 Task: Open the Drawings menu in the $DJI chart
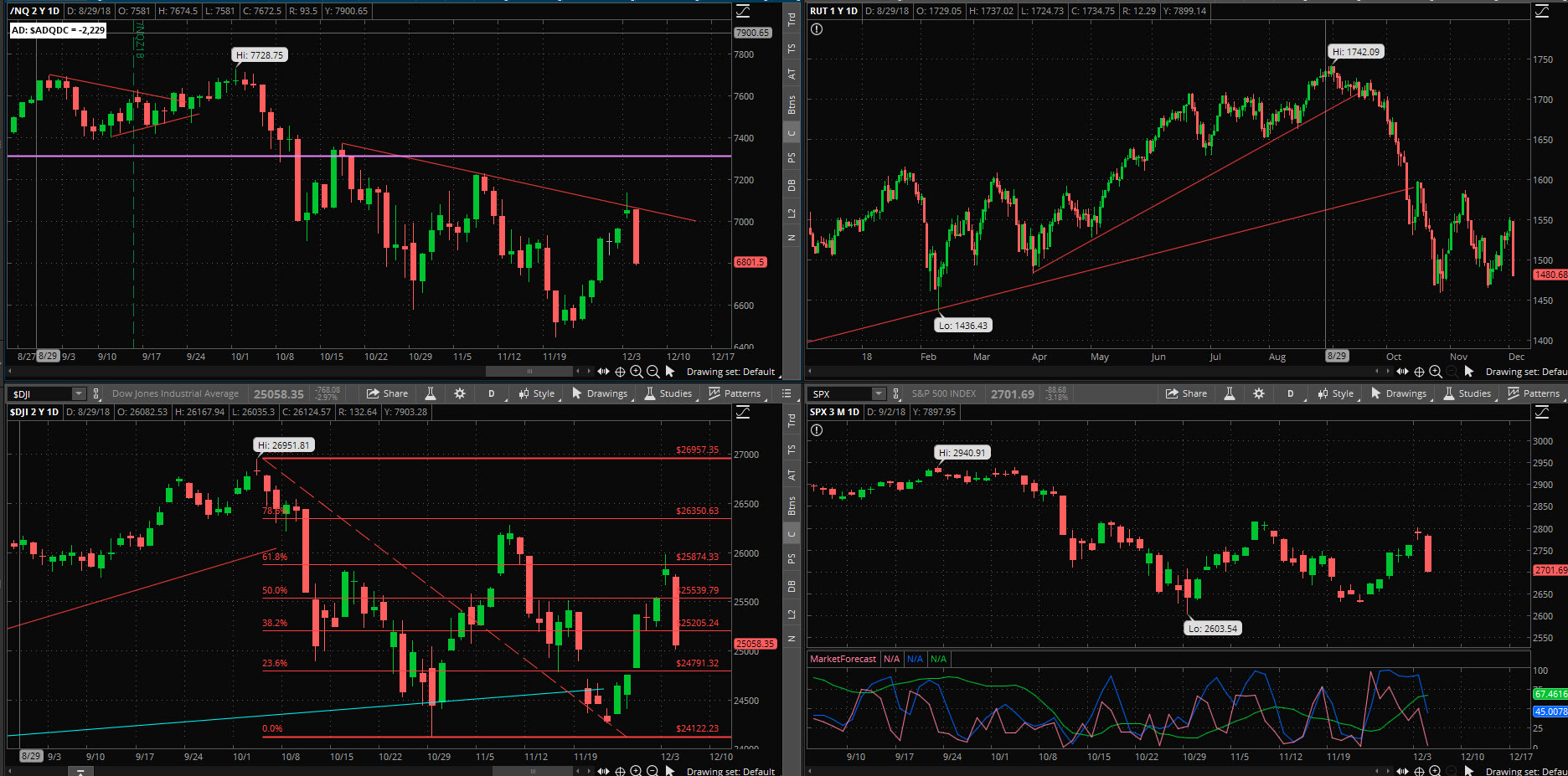(x=600, y=393)
